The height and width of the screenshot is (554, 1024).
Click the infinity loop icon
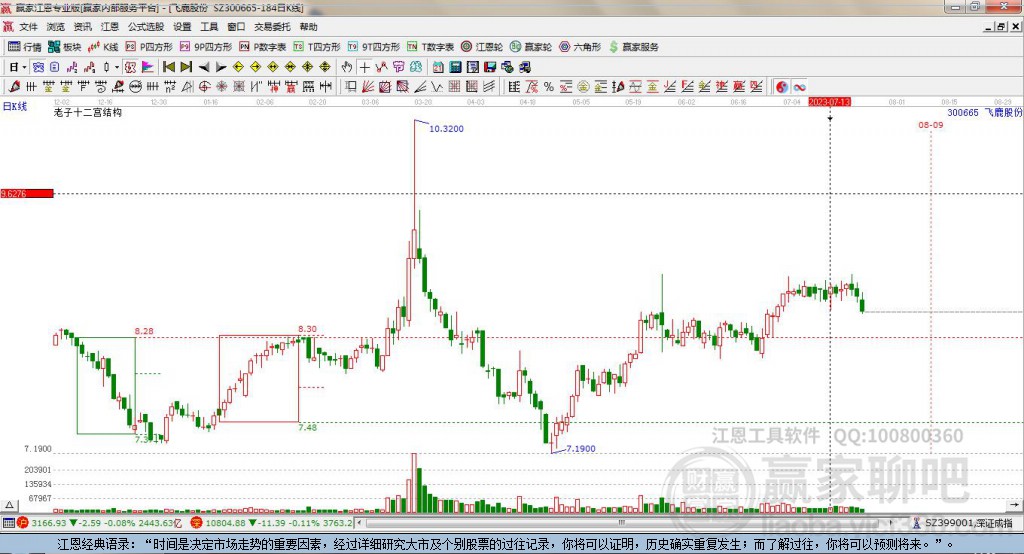click(799, 86)
